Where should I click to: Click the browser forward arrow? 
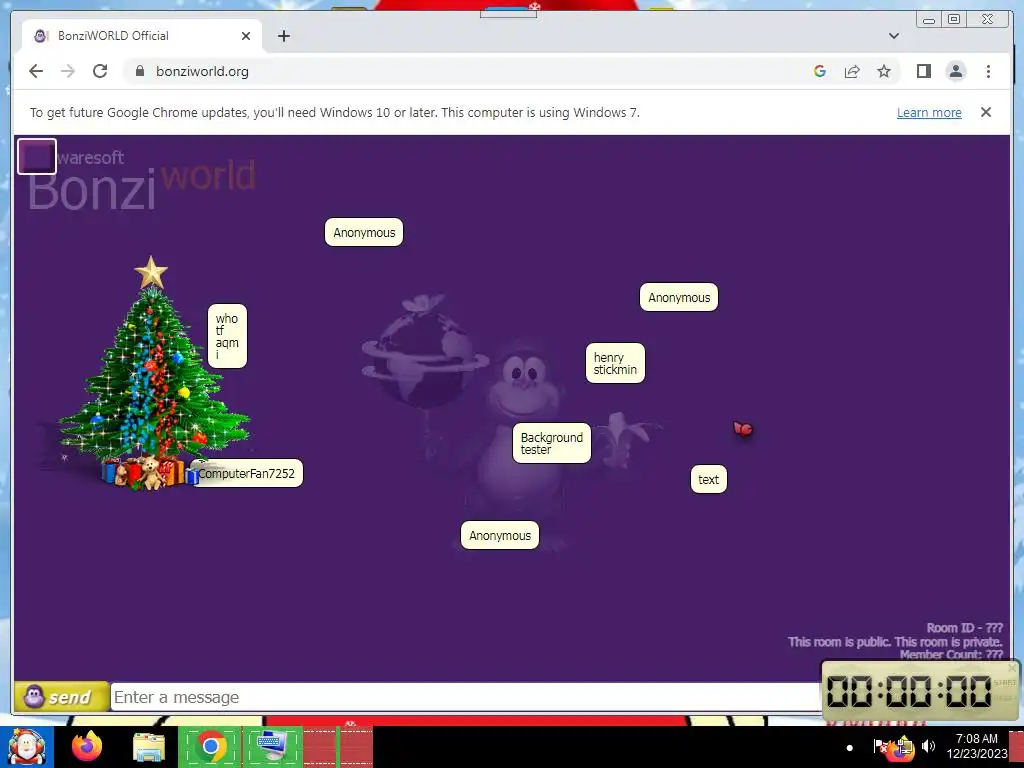pos(68,71)
